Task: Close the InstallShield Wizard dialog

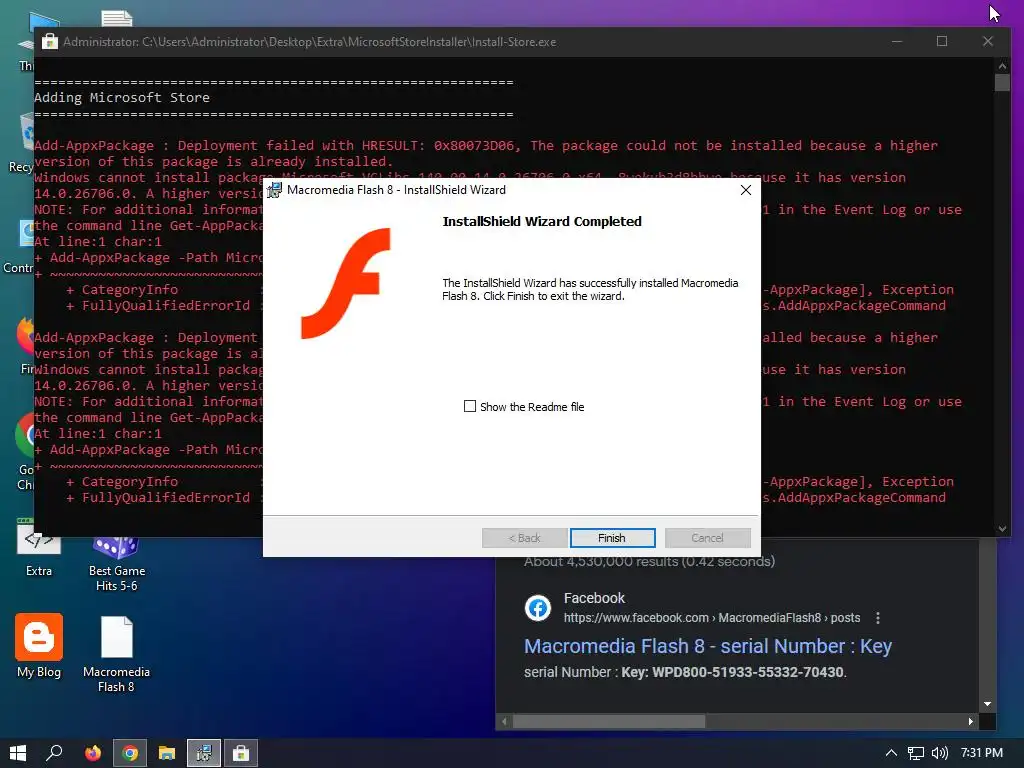Action: [x=746, y=190]
